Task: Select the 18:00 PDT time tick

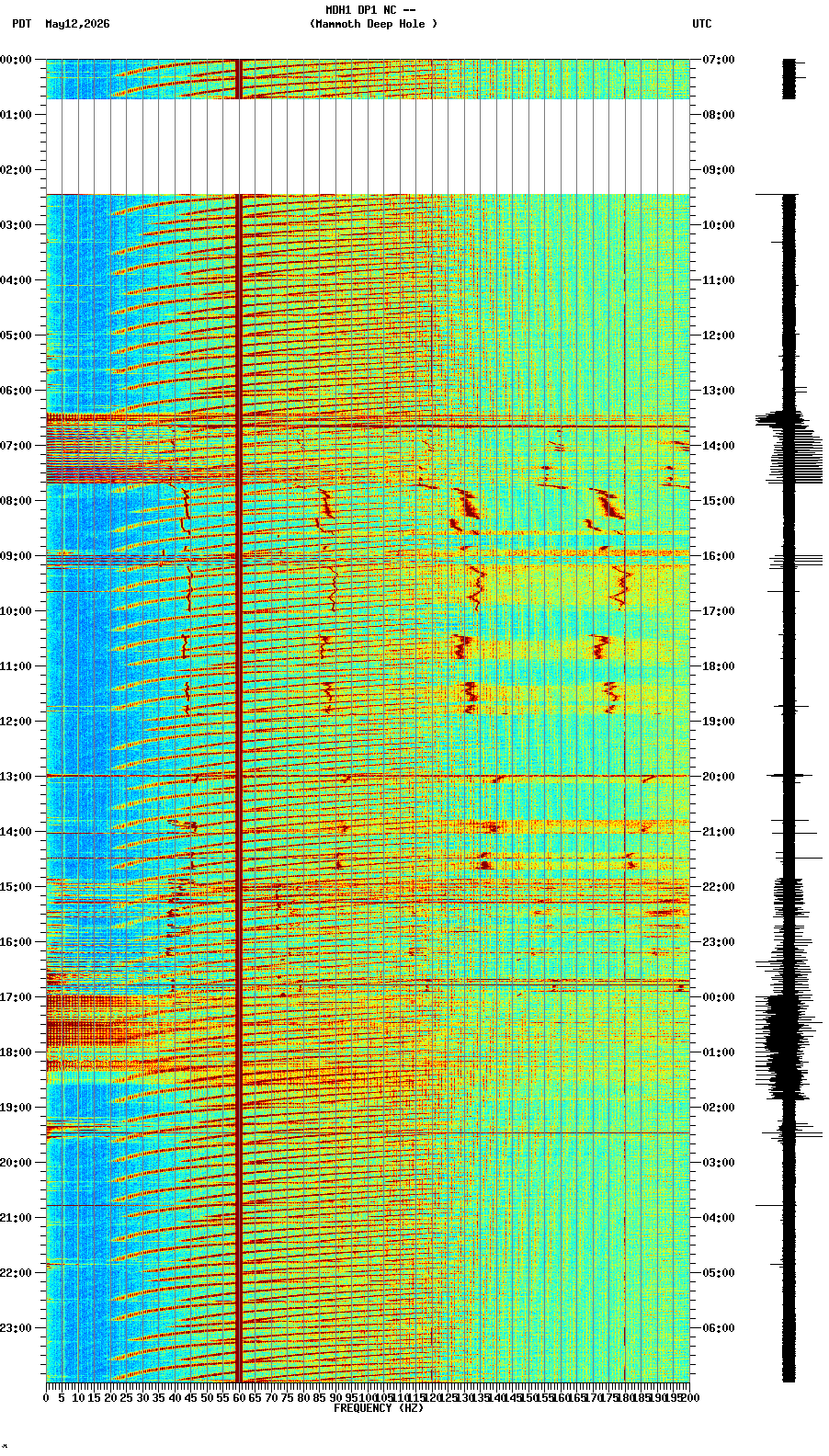Action: tap(16, 1052)
